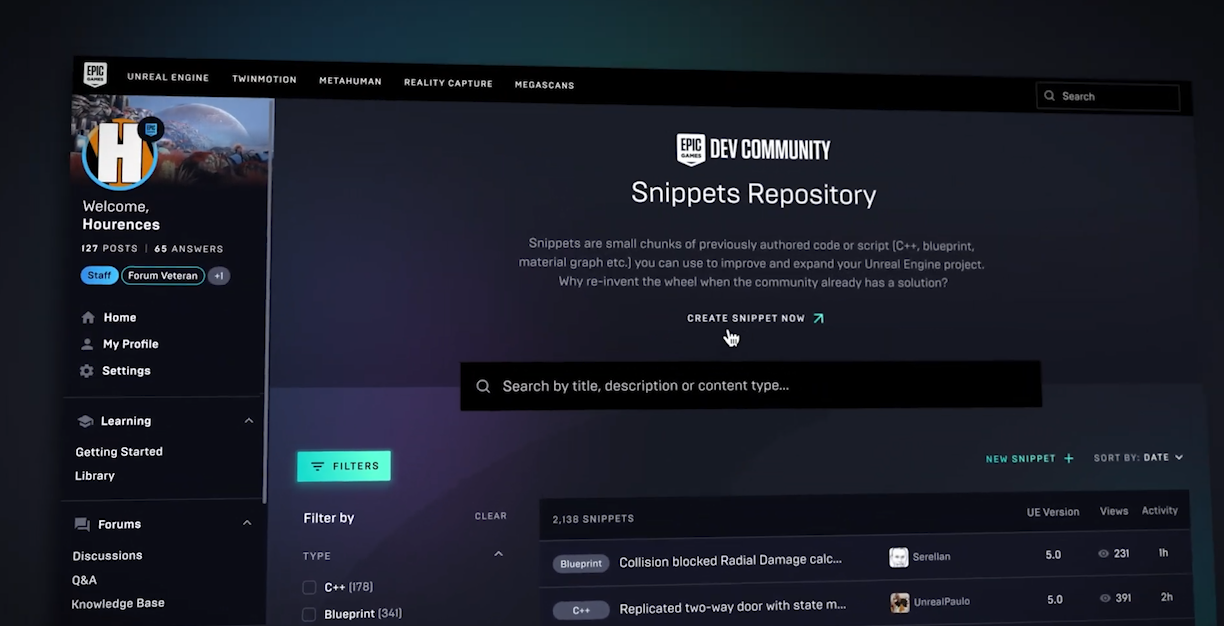Click the UnrealPaulo author name
Screen dimensions: 1224x626
click(x=942, y=602)
